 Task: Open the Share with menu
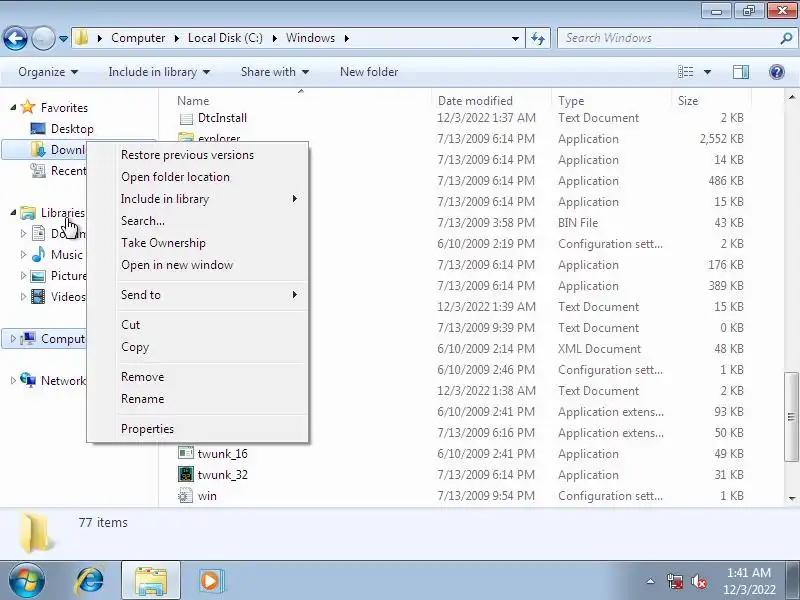pyautogui.click(x=275, y=72)
